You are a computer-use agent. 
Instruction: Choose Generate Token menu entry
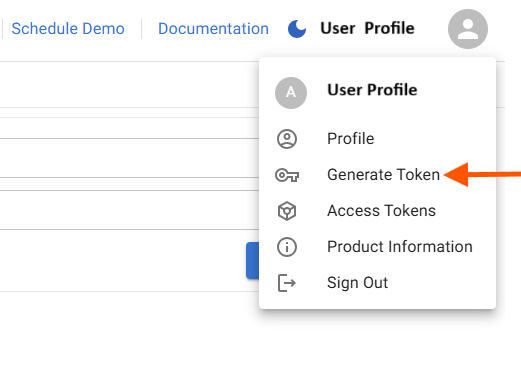point(377,175)
